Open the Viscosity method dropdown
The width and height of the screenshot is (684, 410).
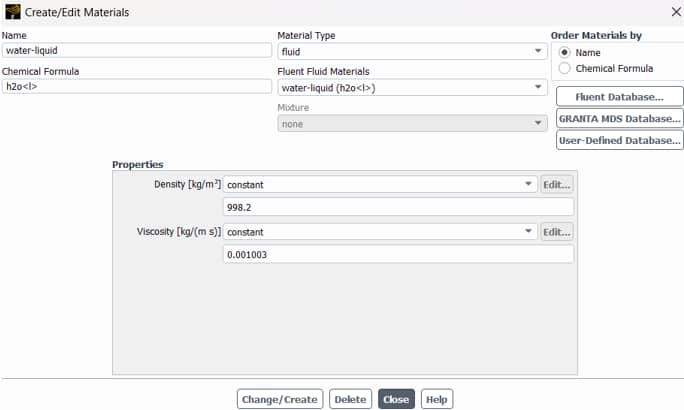click(x=380, y=232)
